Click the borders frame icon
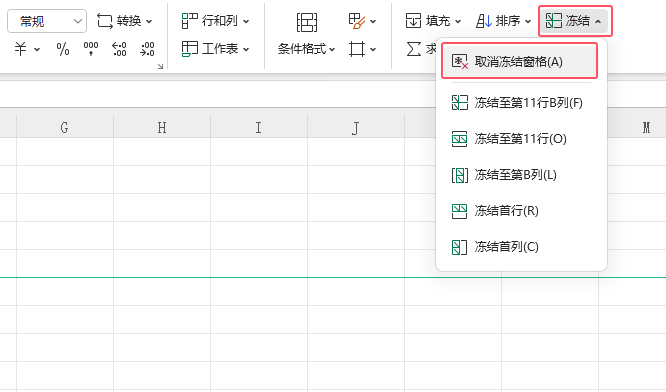The image size is (666, 392). pos(357,49)
